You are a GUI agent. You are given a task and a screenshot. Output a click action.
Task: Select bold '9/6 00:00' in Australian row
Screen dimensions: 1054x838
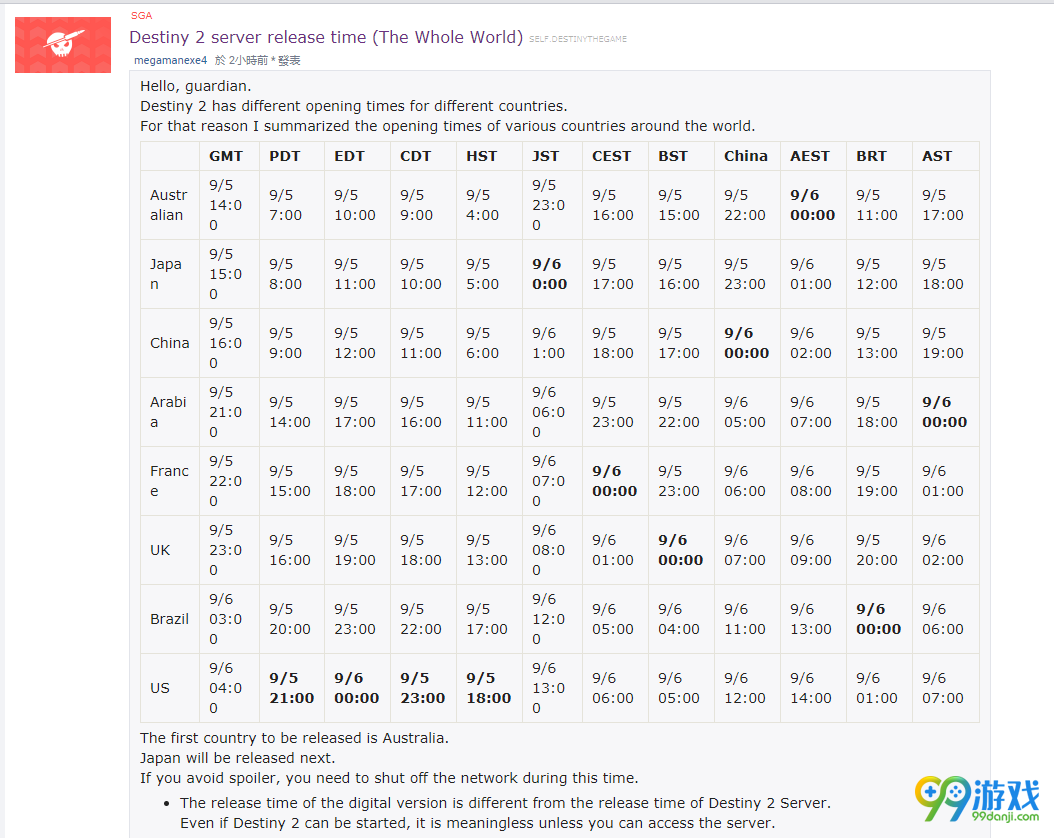click(813, 205)
